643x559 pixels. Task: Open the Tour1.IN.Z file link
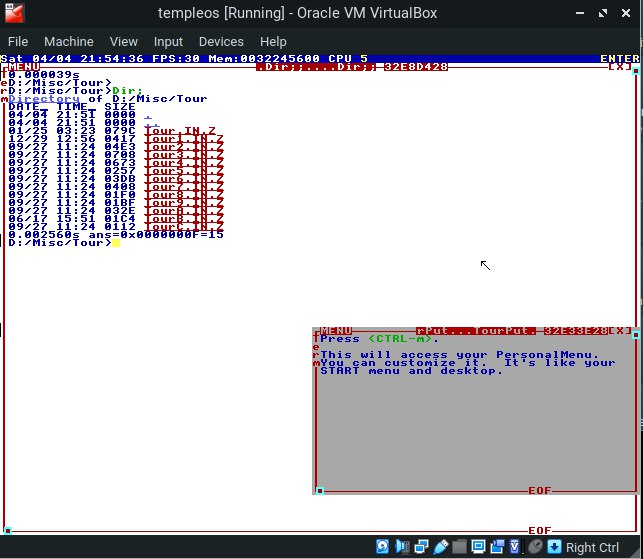184,139
